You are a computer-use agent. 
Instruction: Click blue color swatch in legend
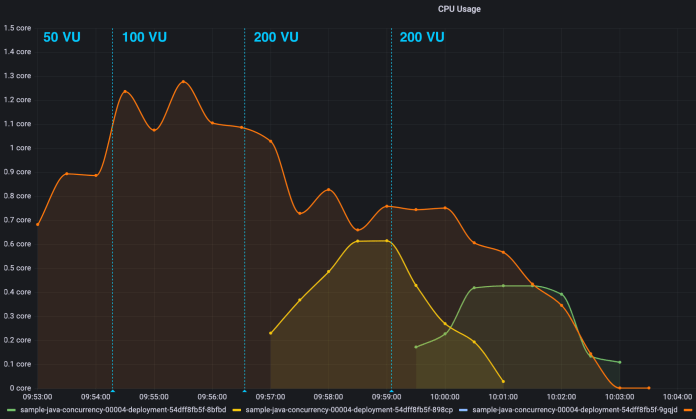[465, 410]
